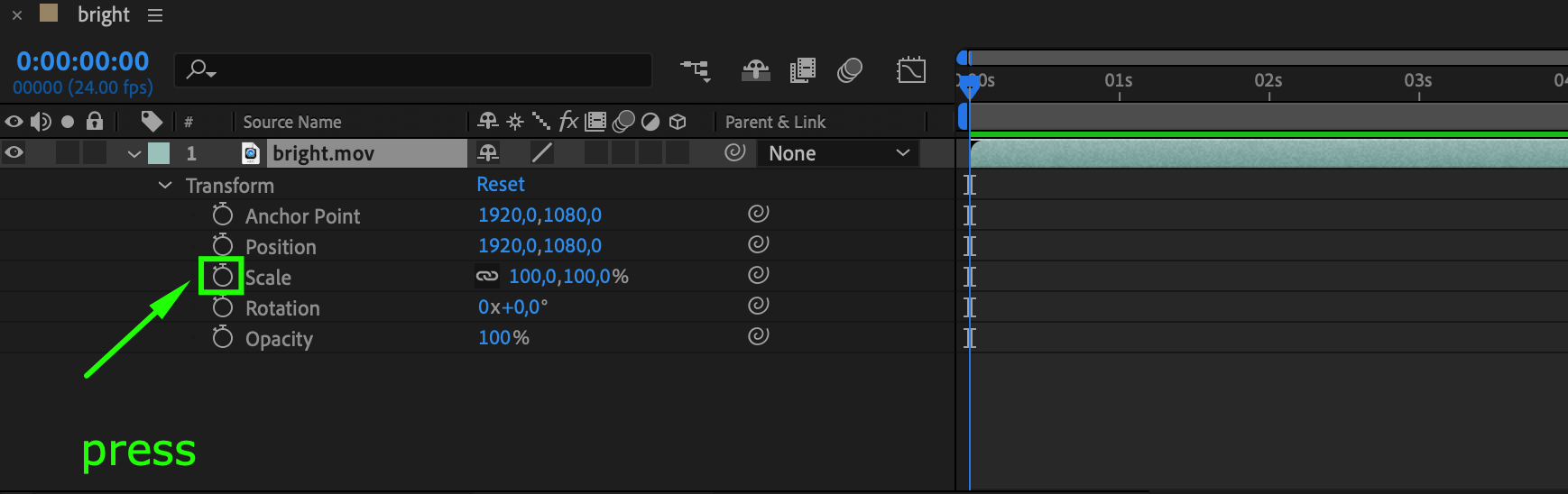
Task: Toggle the bright.mov shy switch
Action: tap(488, 152)
